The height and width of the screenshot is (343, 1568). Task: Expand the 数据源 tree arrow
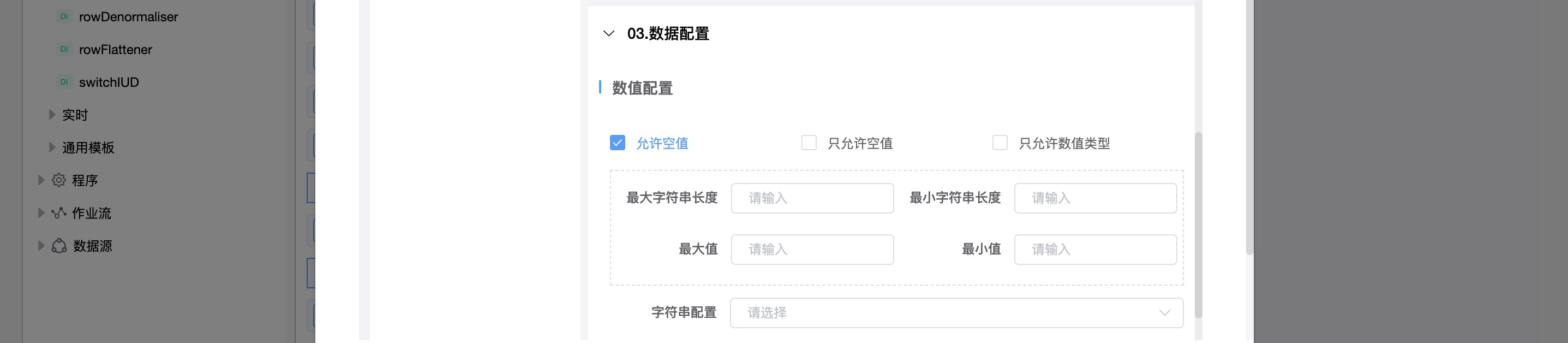click(41, 246)
